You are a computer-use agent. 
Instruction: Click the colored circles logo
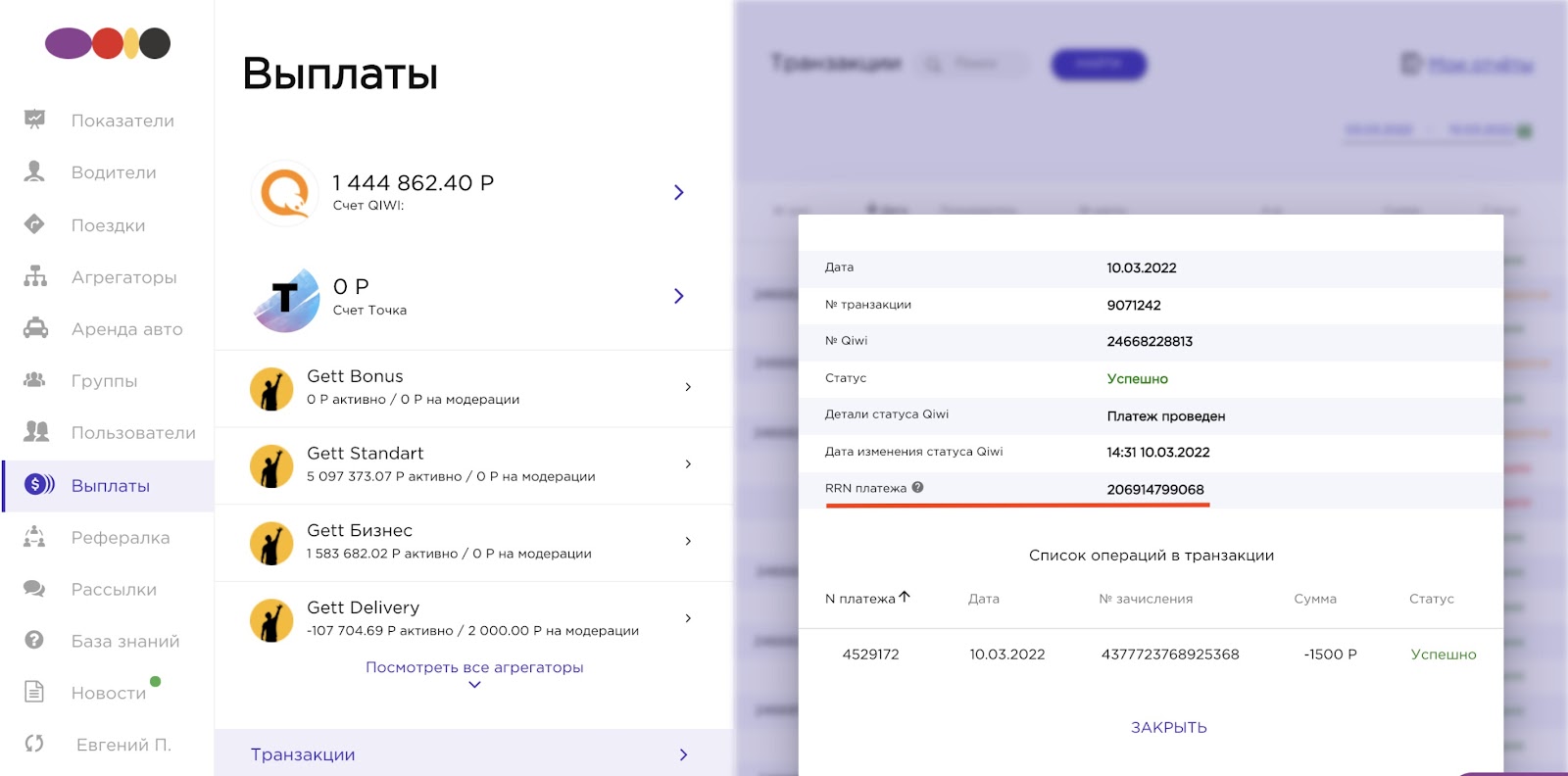108,43
